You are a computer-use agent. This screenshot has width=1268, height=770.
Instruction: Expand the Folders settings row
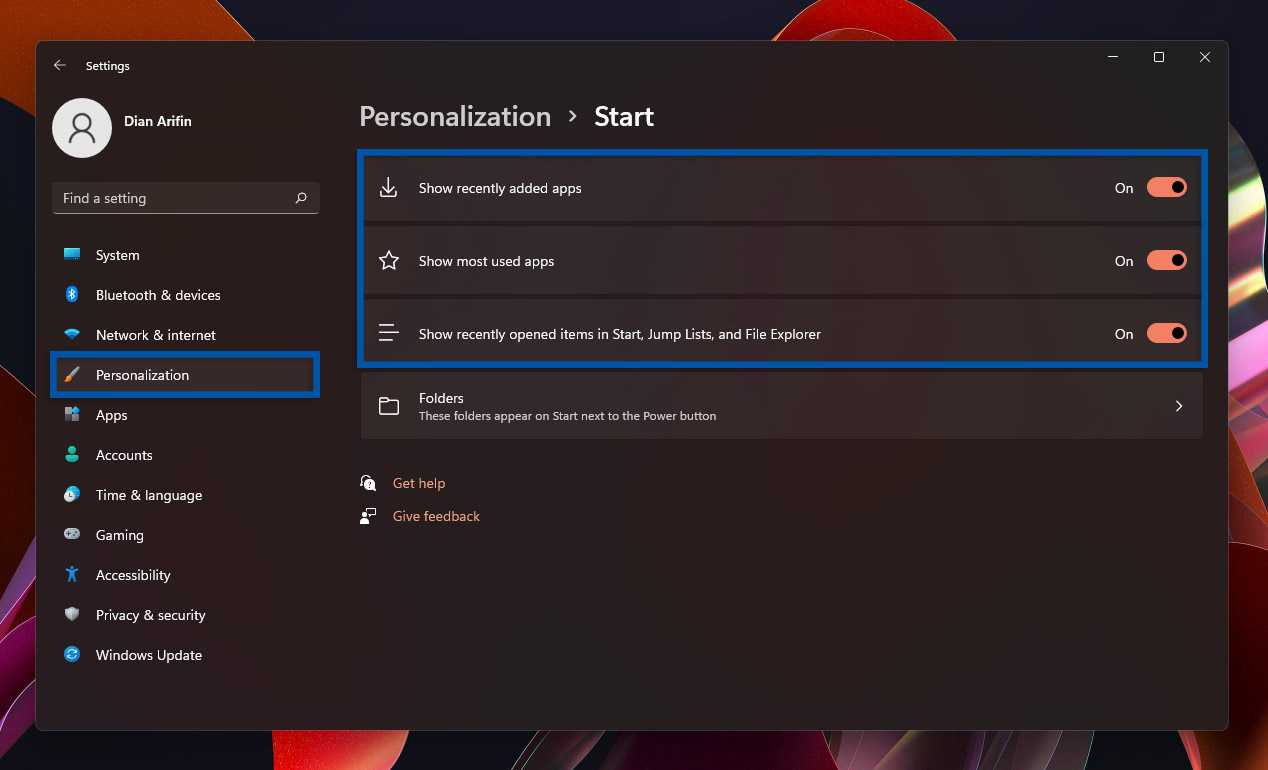780,405
